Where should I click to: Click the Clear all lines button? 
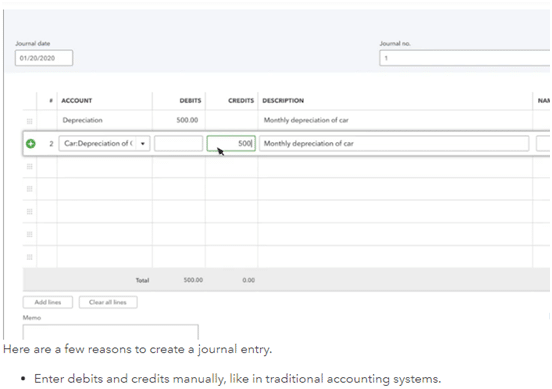108,302
